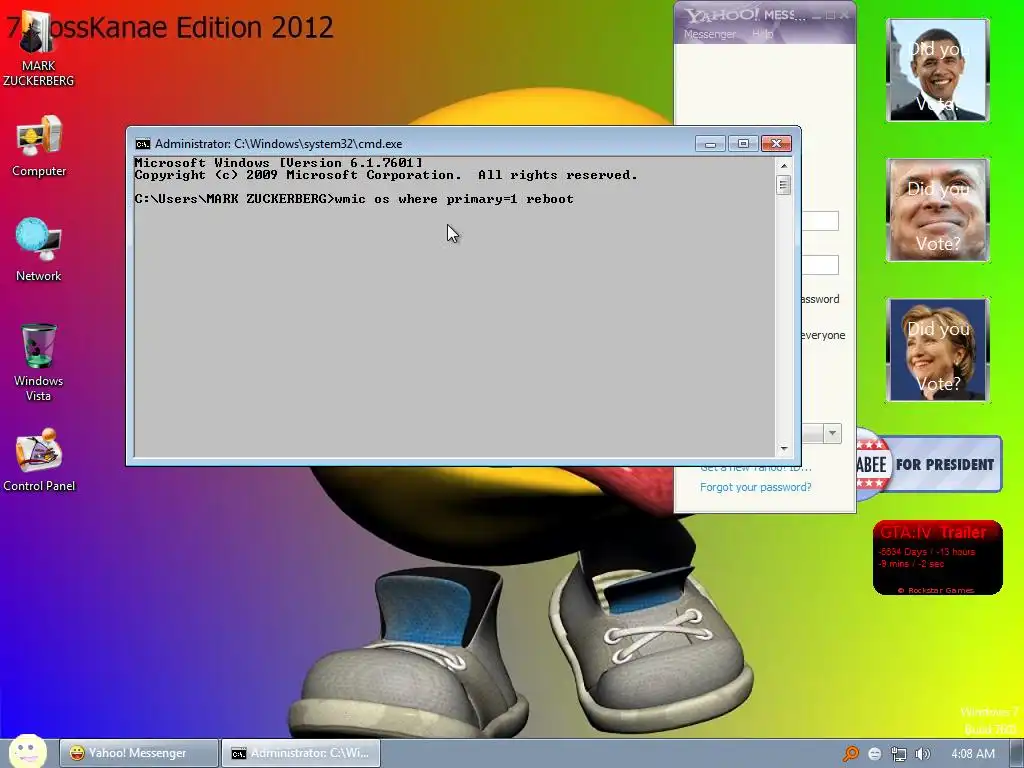The width and height of the screenshot is (1024, 768).
Task: Click the Hillary Clinton Did you Vote gadget
Action: point(938,349)
